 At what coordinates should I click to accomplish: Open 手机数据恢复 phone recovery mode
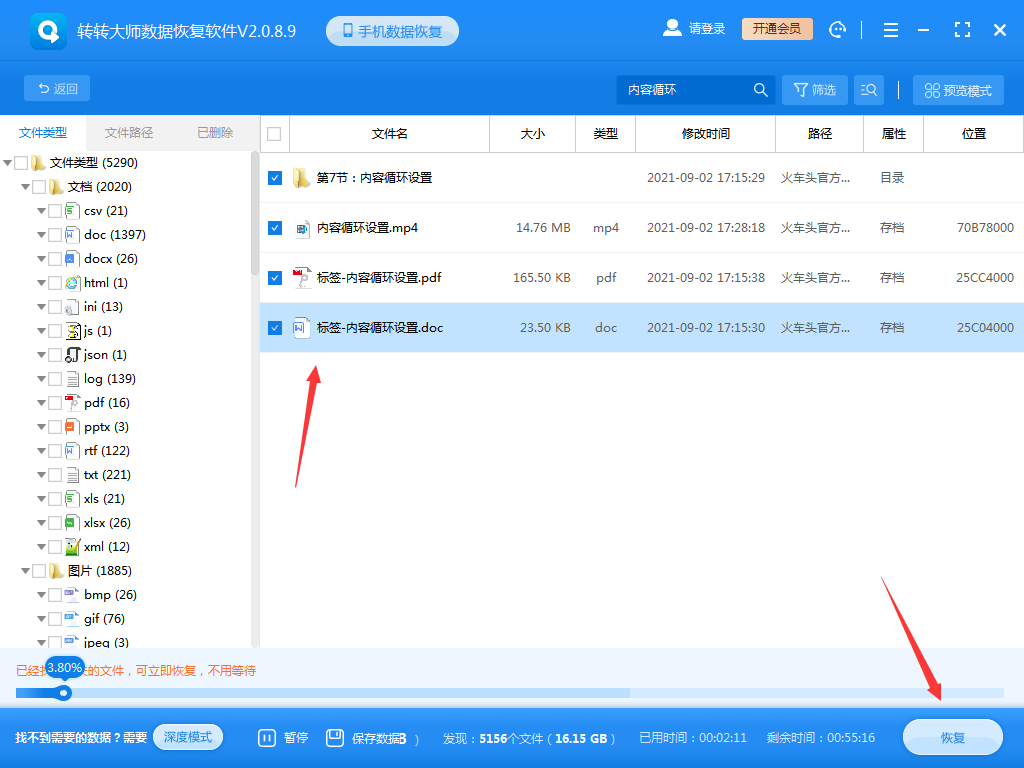[x=392, y=30]
